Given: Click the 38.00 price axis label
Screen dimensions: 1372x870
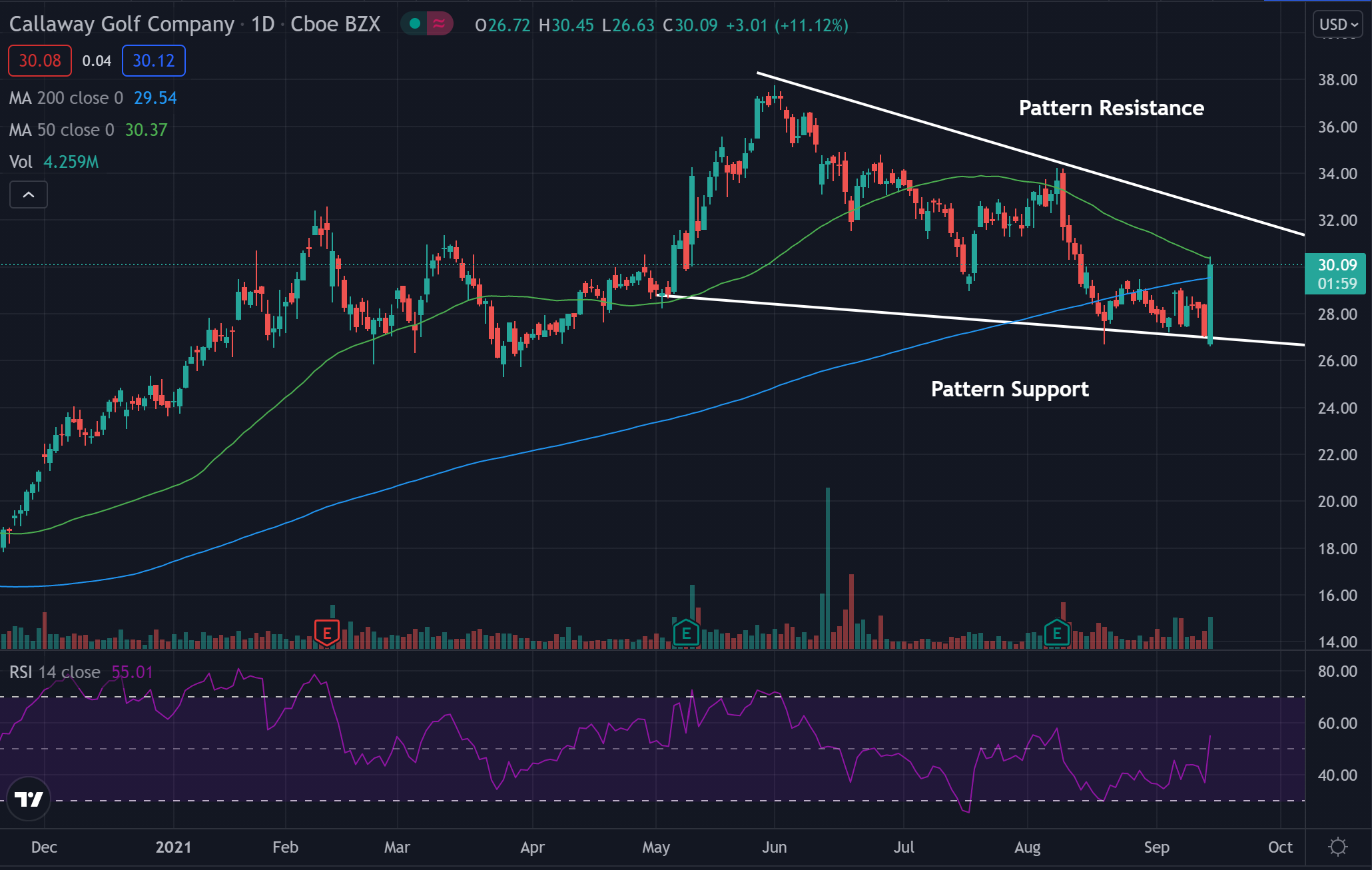Looking at the screenshot, I should 1337,80.
